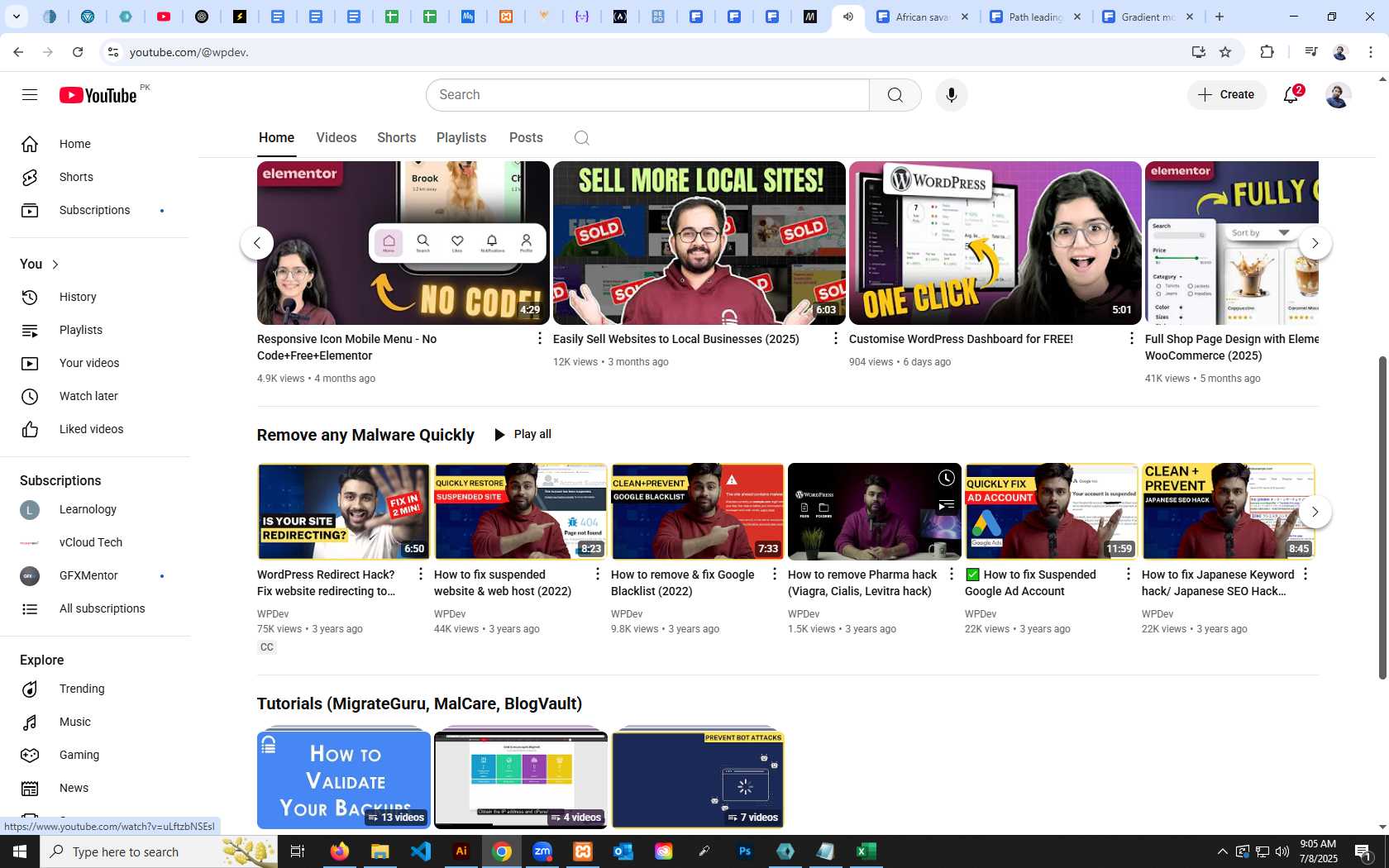
Task: Open the account avatar menu
Action: tap(1338, 95)
